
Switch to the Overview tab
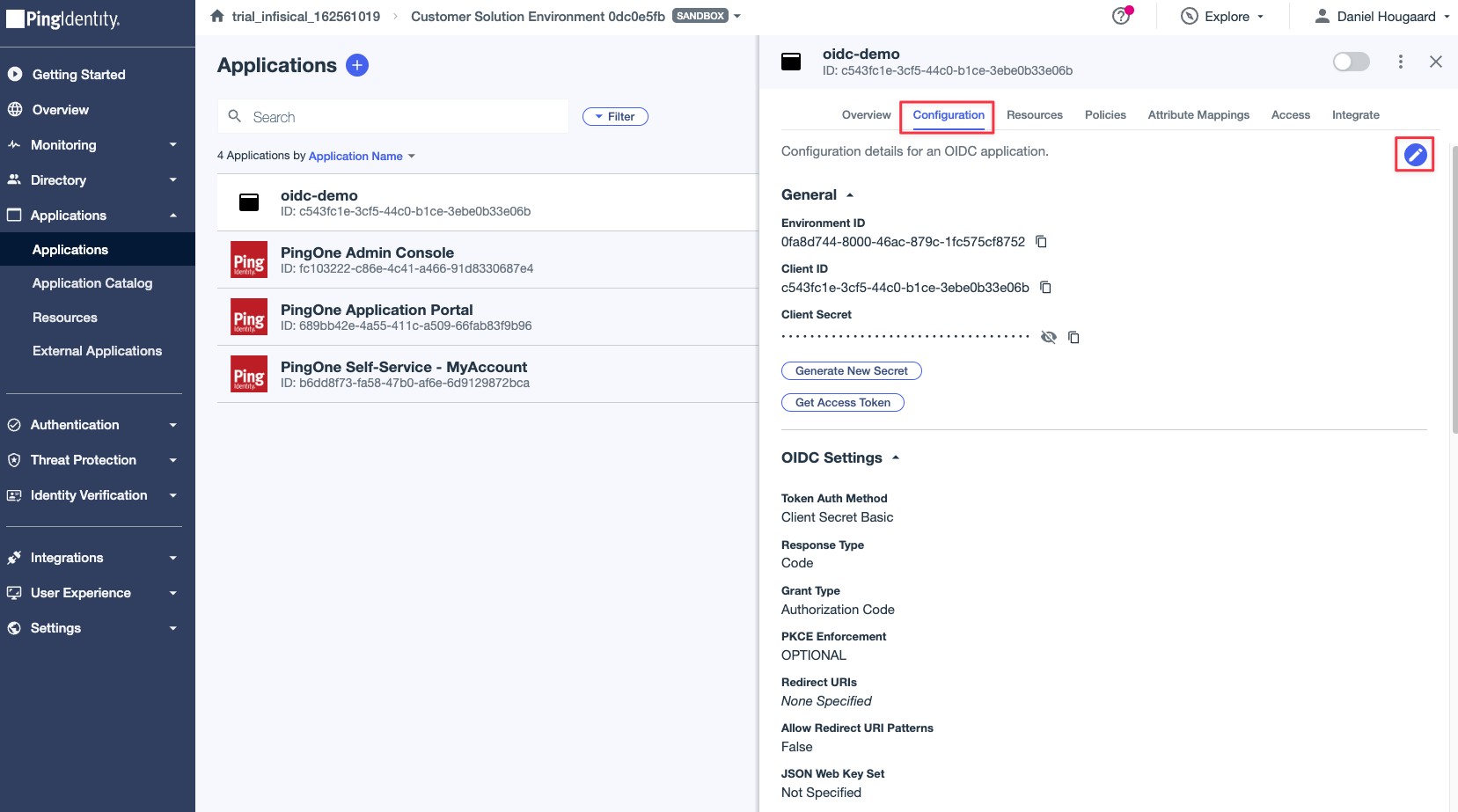tap(866, 115)
